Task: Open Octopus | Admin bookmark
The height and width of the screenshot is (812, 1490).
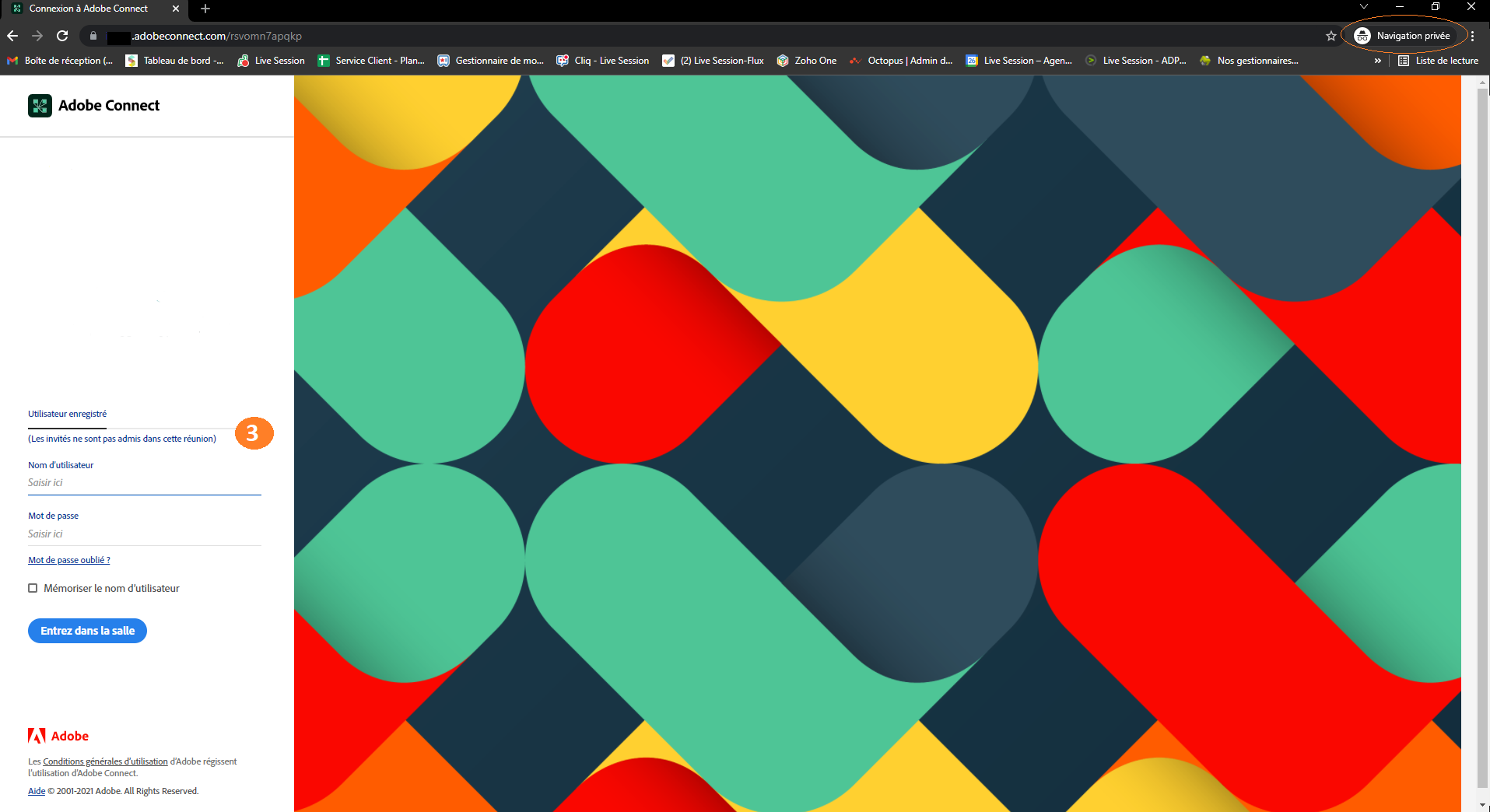Action: (901, 61)
